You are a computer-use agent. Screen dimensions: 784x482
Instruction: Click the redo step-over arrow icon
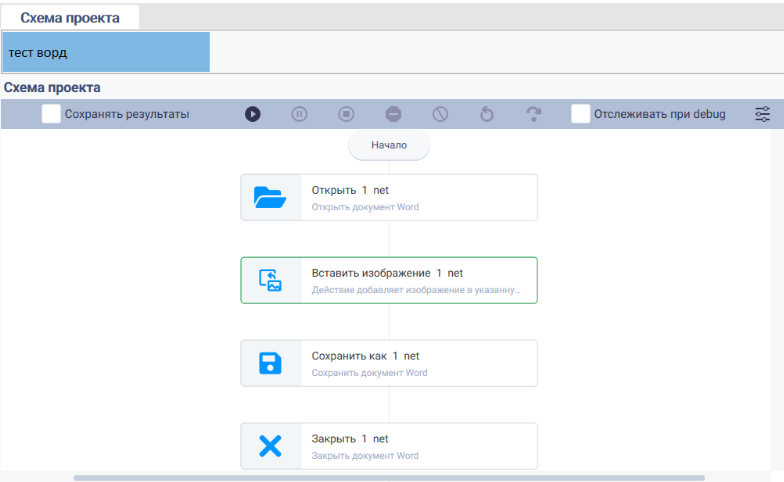click(x=534, y=114)
